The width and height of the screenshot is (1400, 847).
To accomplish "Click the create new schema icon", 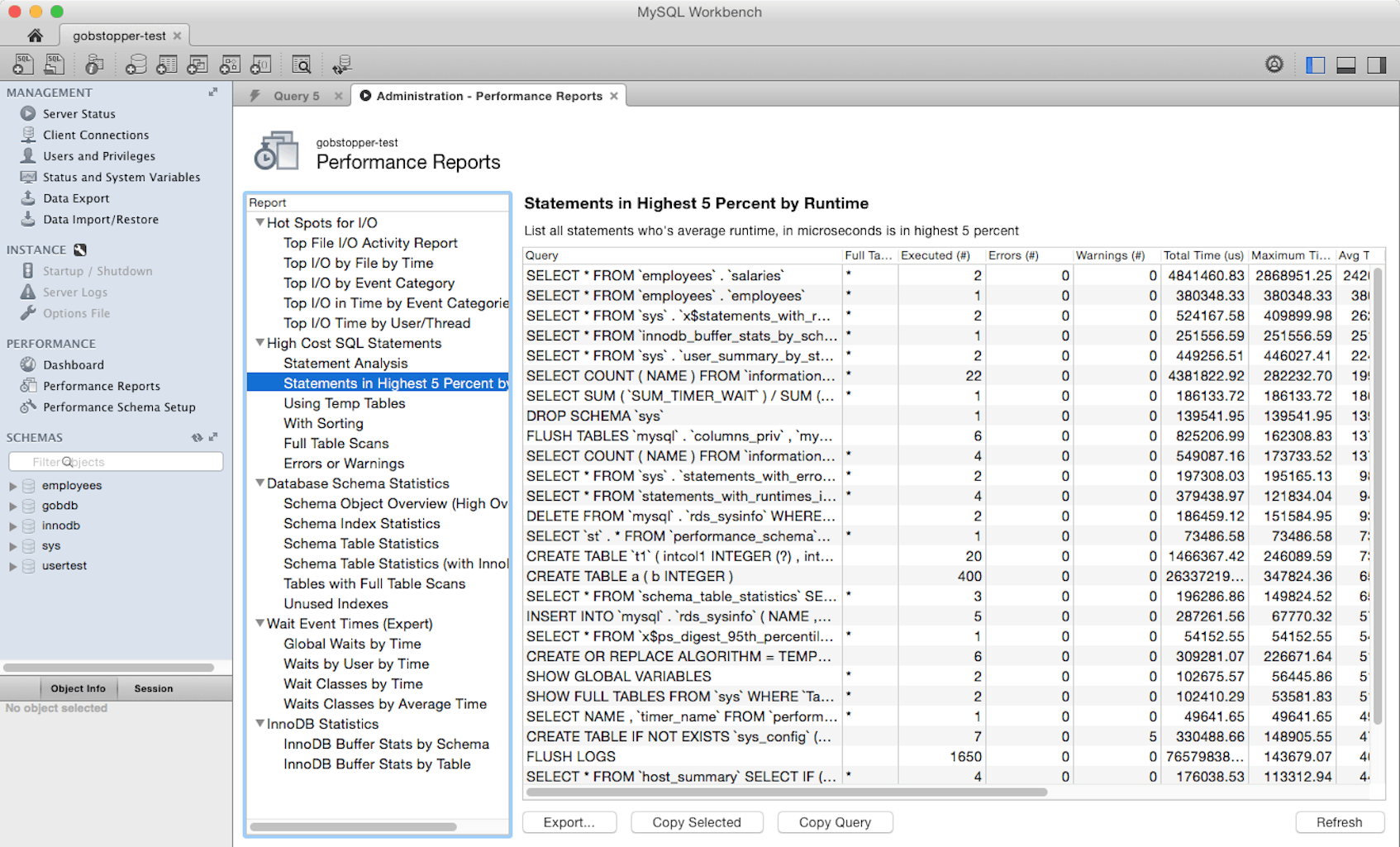I will 136,64.
